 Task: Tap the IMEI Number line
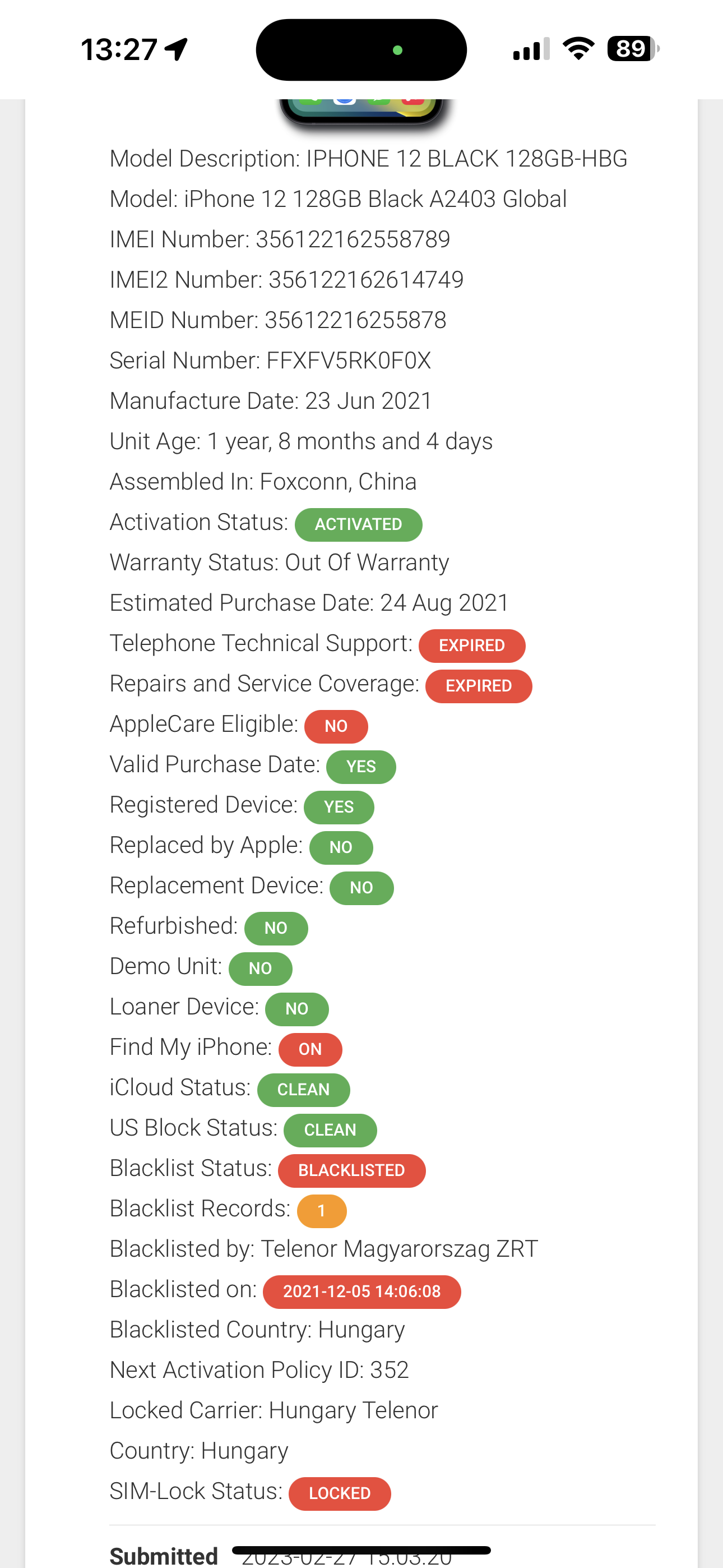279,239
